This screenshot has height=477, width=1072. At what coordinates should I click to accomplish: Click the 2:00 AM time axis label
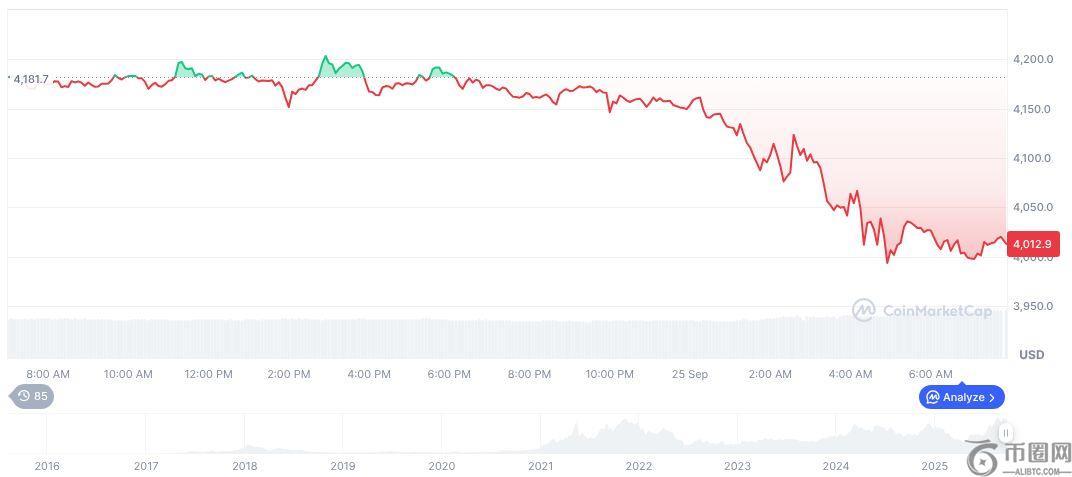tap(770, 374)
